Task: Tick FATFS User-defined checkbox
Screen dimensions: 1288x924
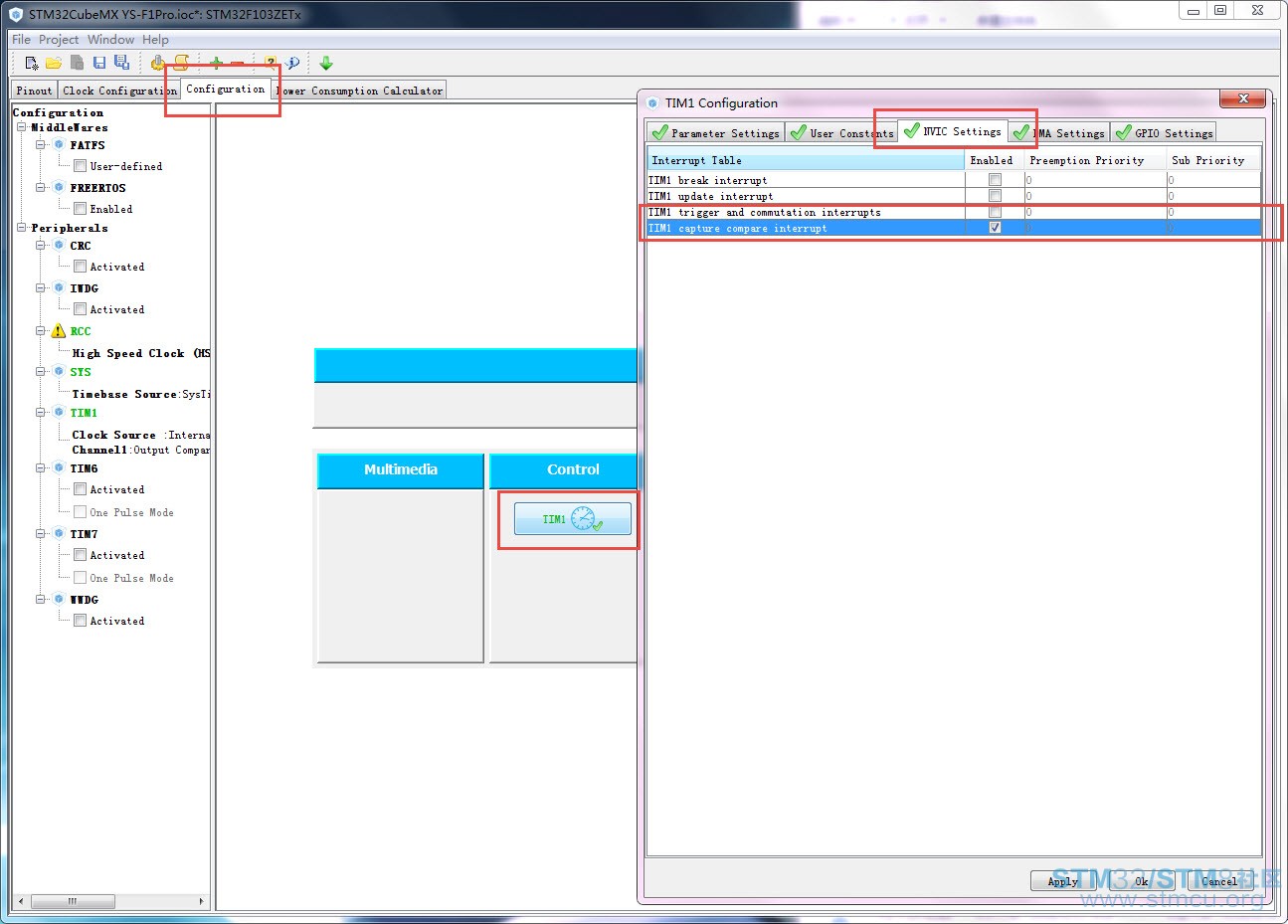Action: click(80, 166)
